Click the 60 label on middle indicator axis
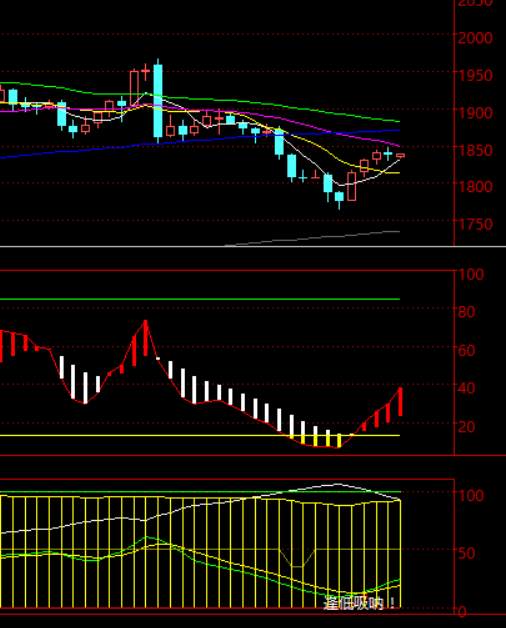The image size is (506, 628). click(x=466, y=350)
